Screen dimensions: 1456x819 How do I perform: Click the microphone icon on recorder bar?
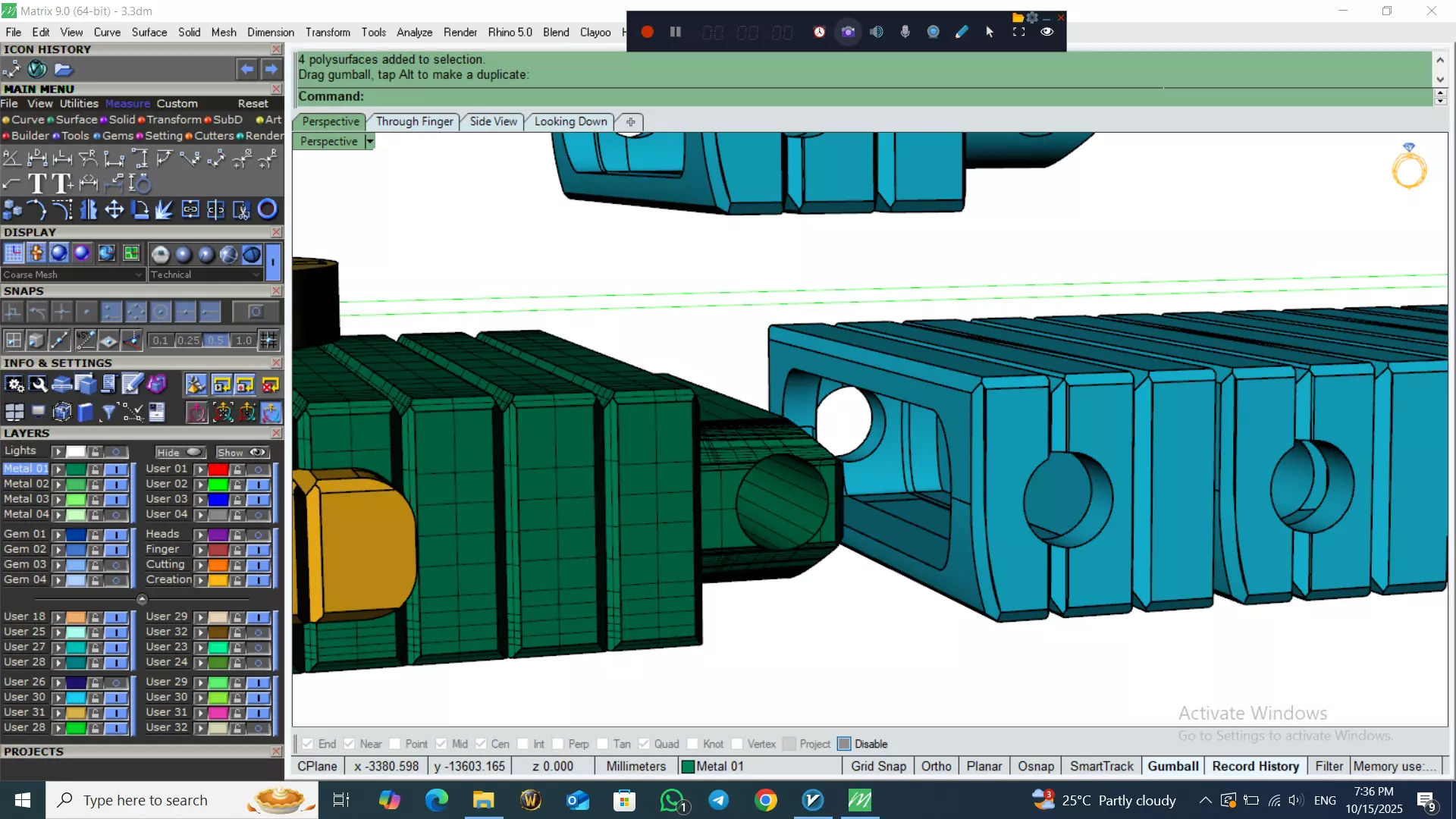coord(905,32)
